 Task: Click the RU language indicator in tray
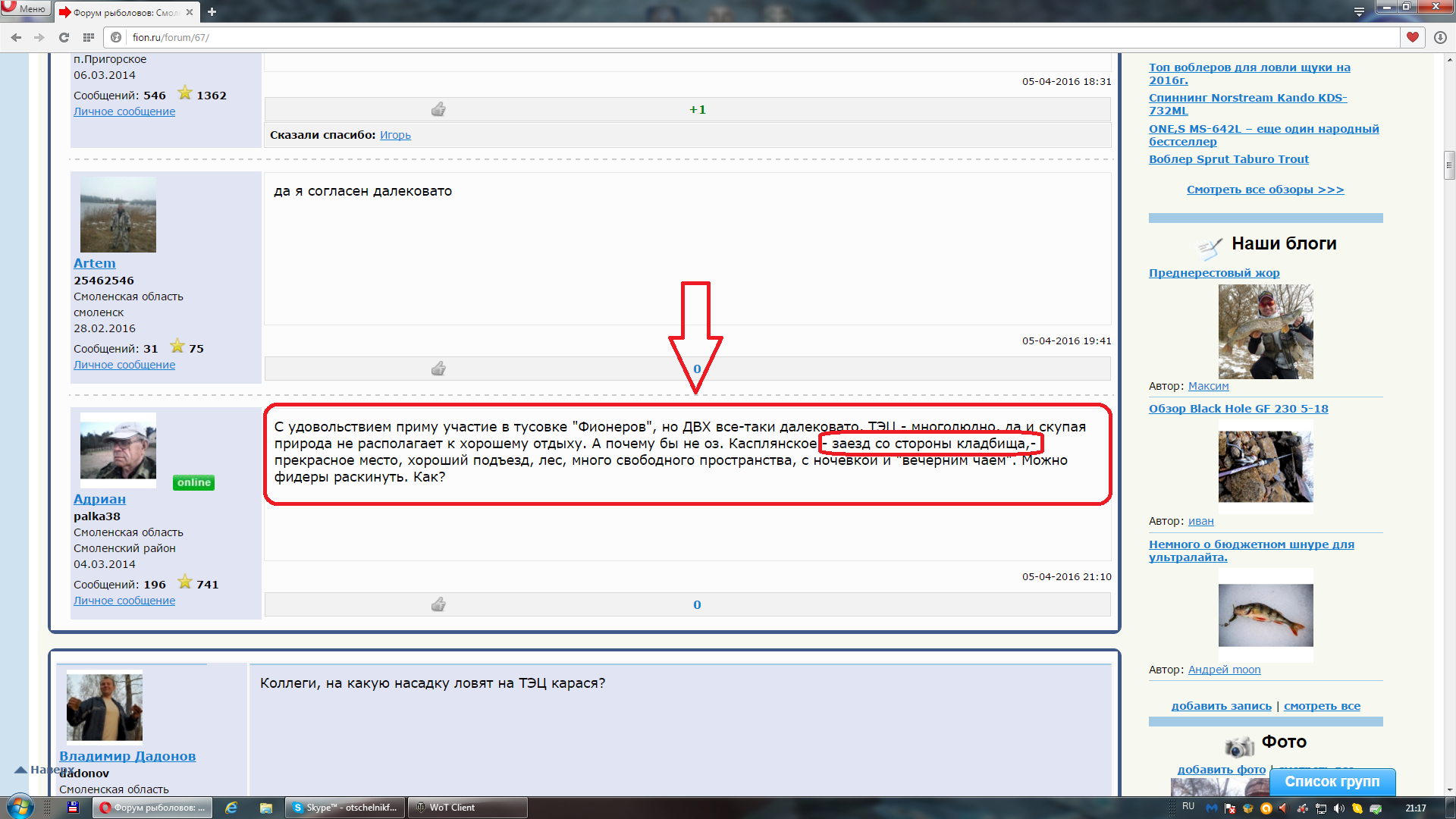pos(1188,807)
